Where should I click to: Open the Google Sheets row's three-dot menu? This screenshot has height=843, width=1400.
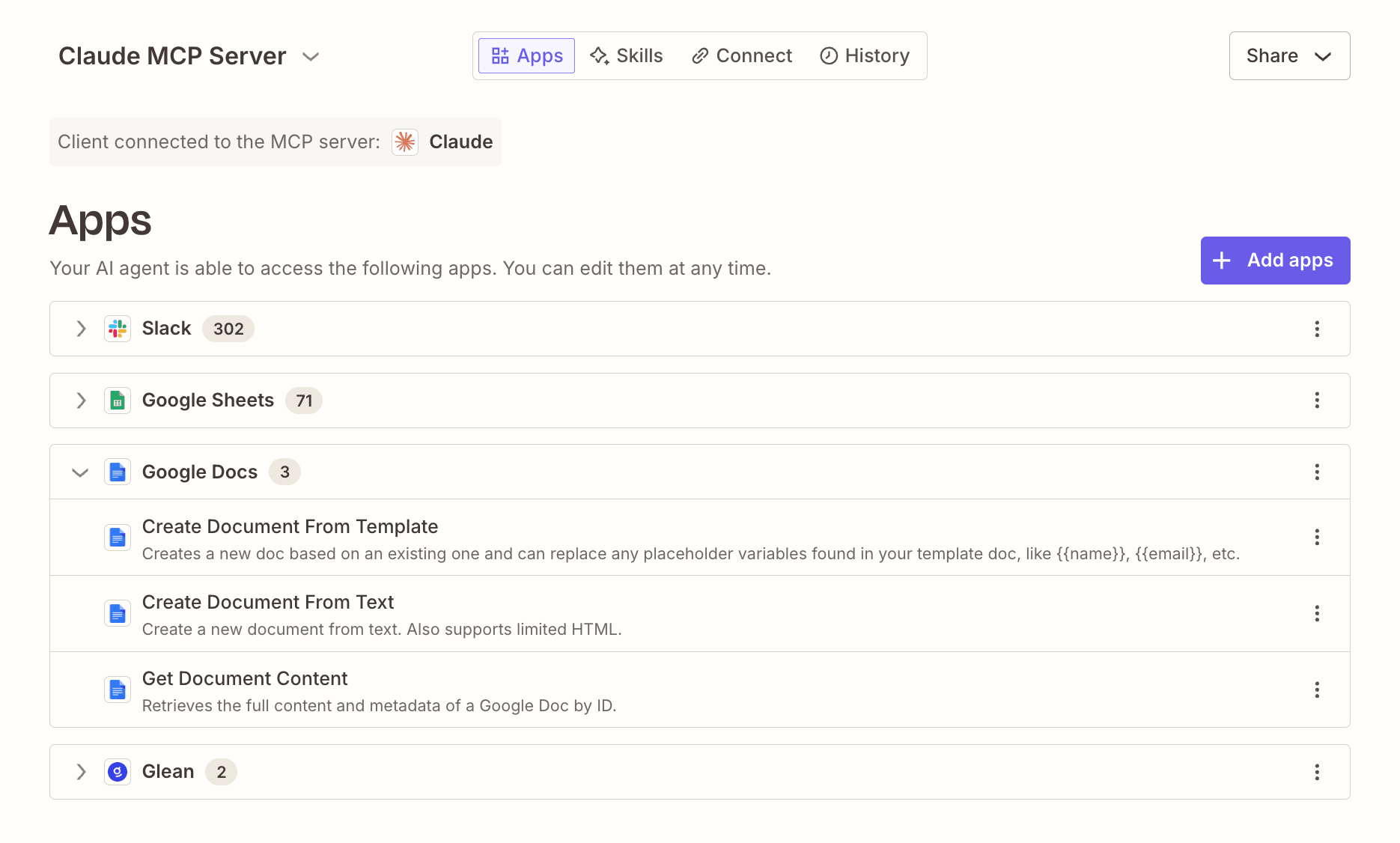point(1317,401)
